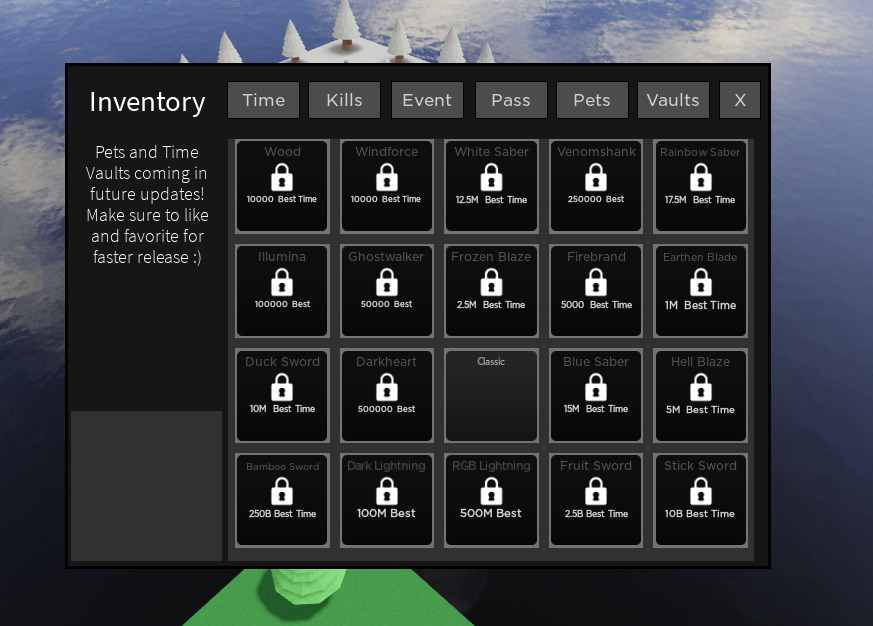Click '250000 Best' under Venomshank
This screenshot has height=626, width=873.
pos(596,199)
